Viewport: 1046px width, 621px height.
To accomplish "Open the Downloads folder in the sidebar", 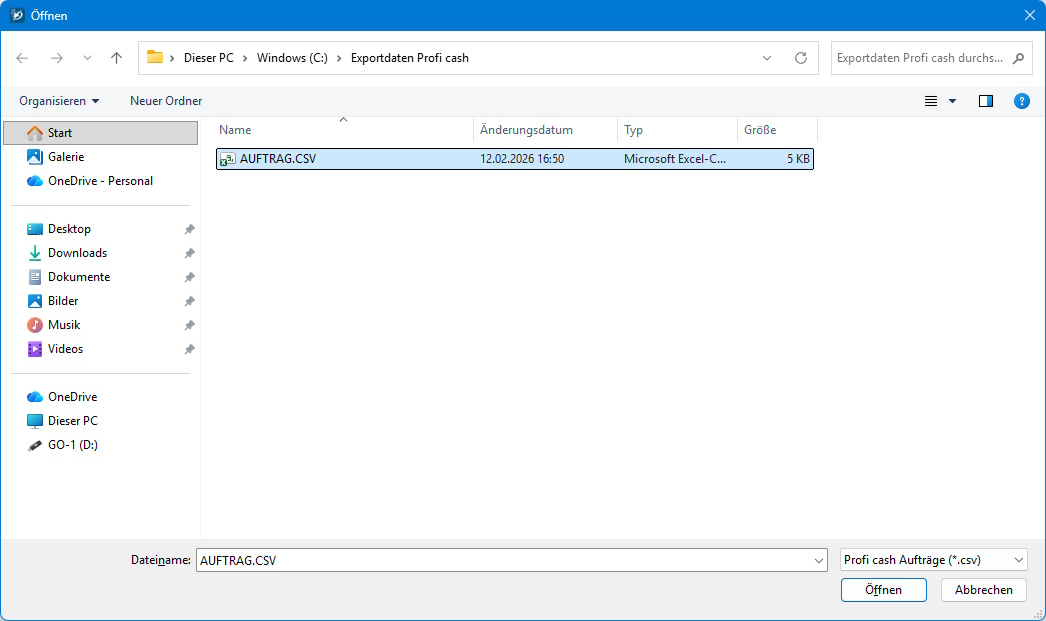I will coord(79,252).
